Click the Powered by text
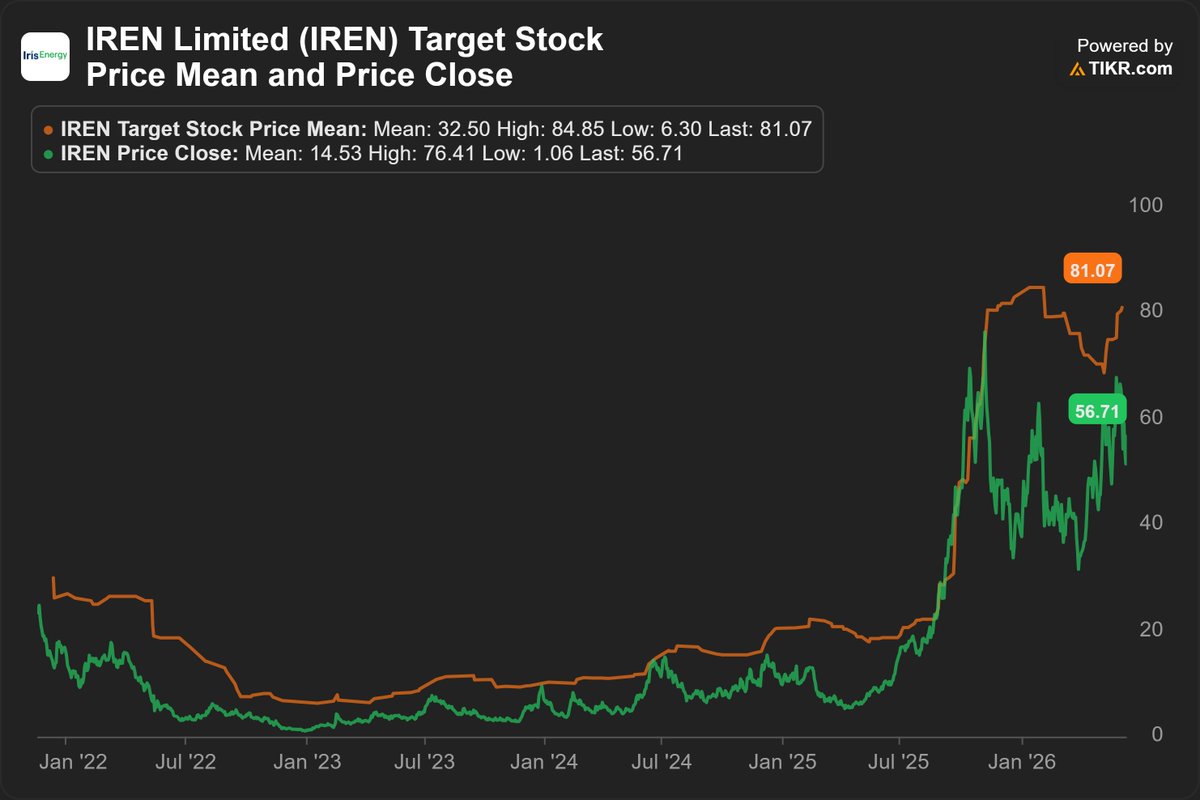This screenshot has width=1200, height=800. 1125,46
